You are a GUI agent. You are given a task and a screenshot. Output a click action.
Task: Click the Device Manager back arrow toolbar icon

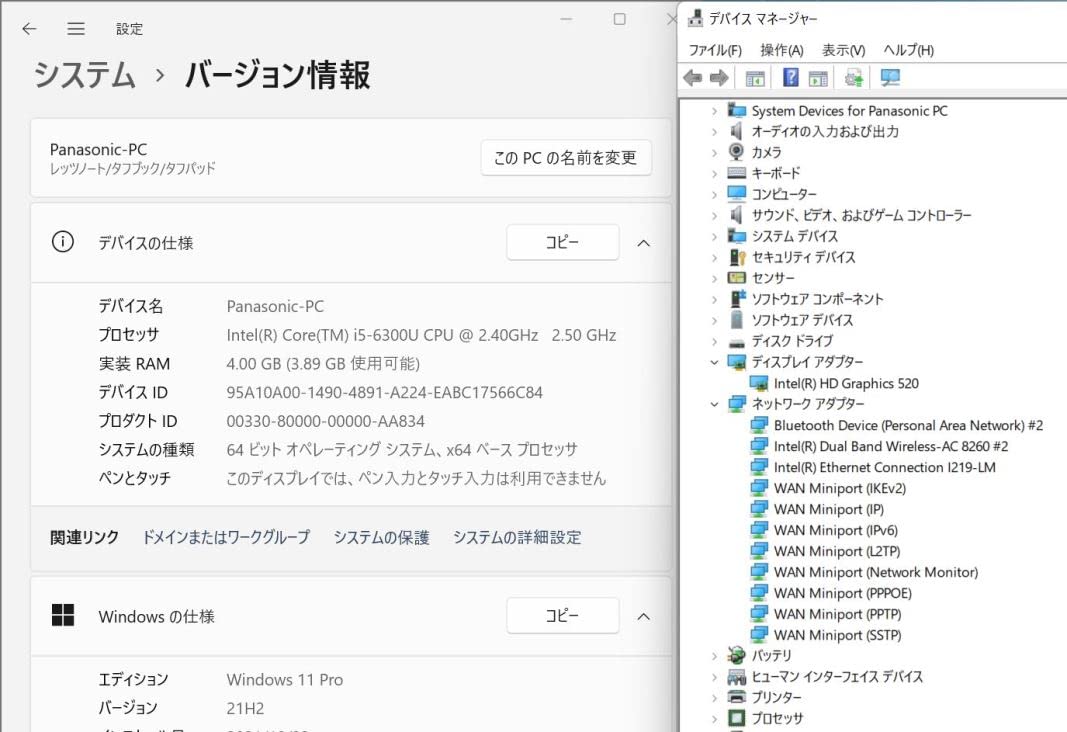pos(693,78)
